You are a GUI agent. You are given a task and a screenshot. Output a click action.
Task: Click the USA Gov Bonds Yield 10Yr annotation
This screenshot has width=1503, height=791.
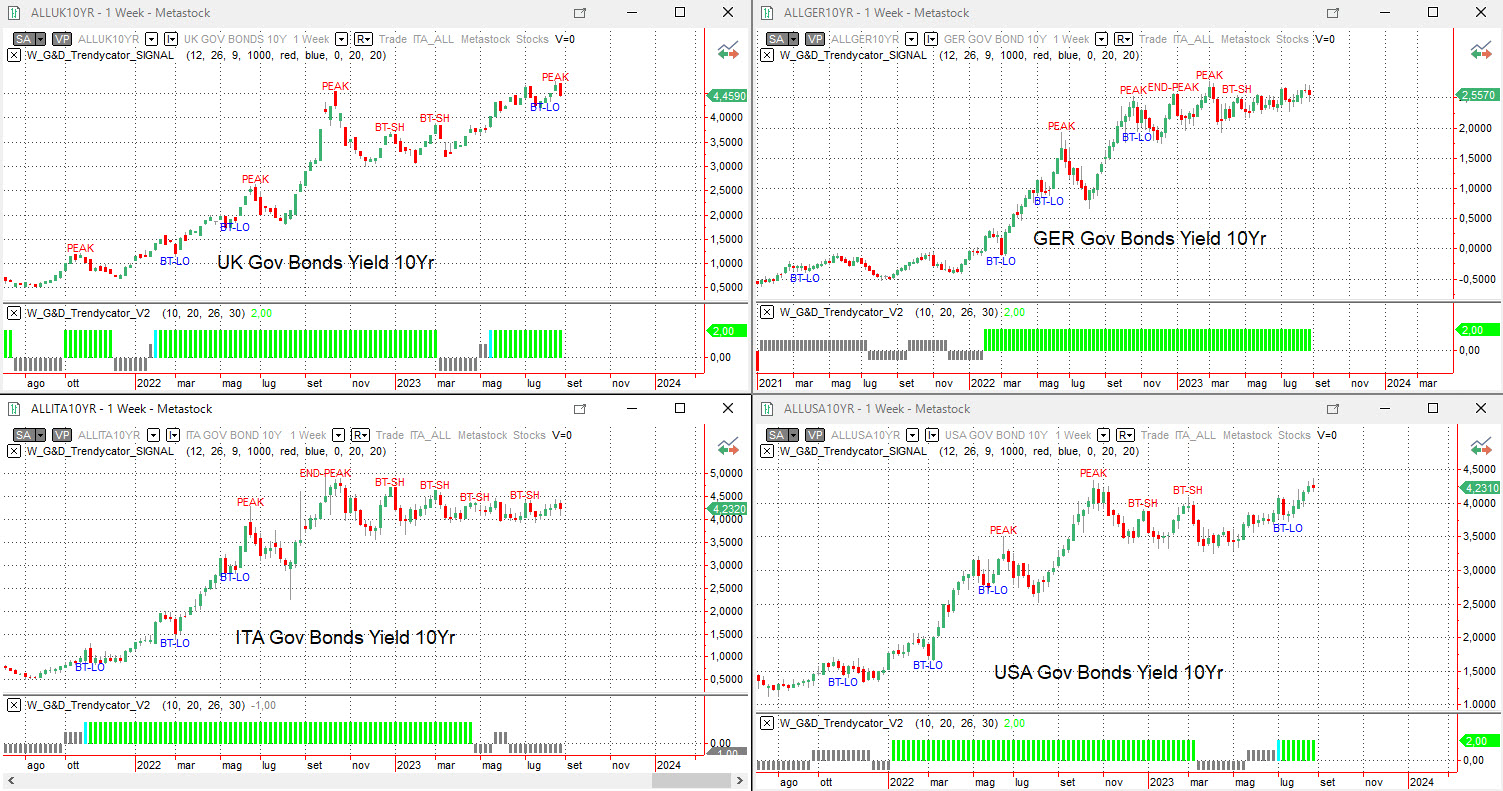point(1108,672)
